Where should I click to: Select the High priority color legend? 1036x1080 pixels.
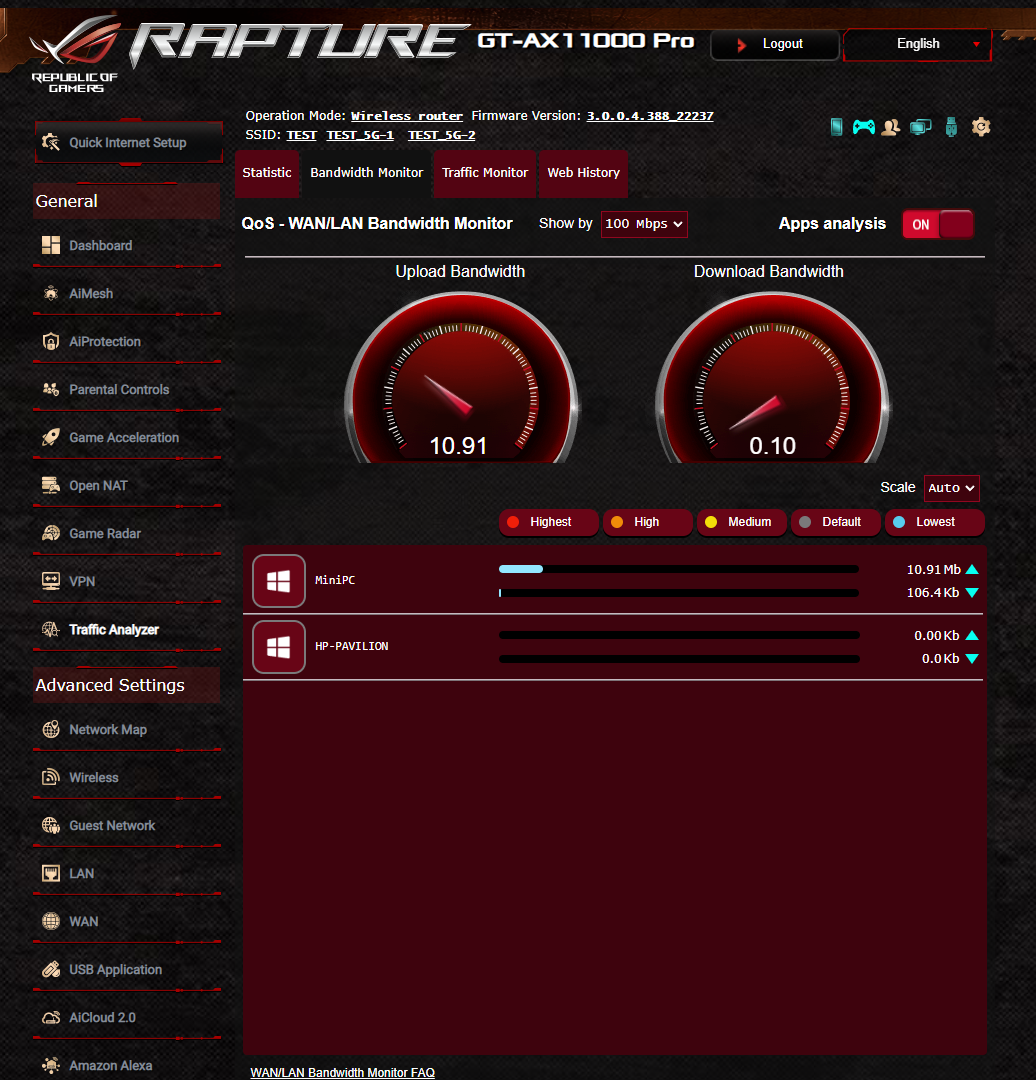(x=648, y=522)
